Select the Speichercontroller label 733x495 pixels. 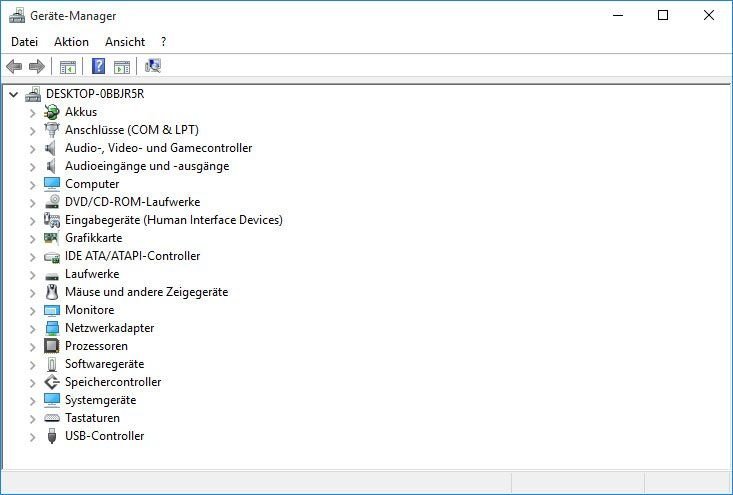coord(113,382)
